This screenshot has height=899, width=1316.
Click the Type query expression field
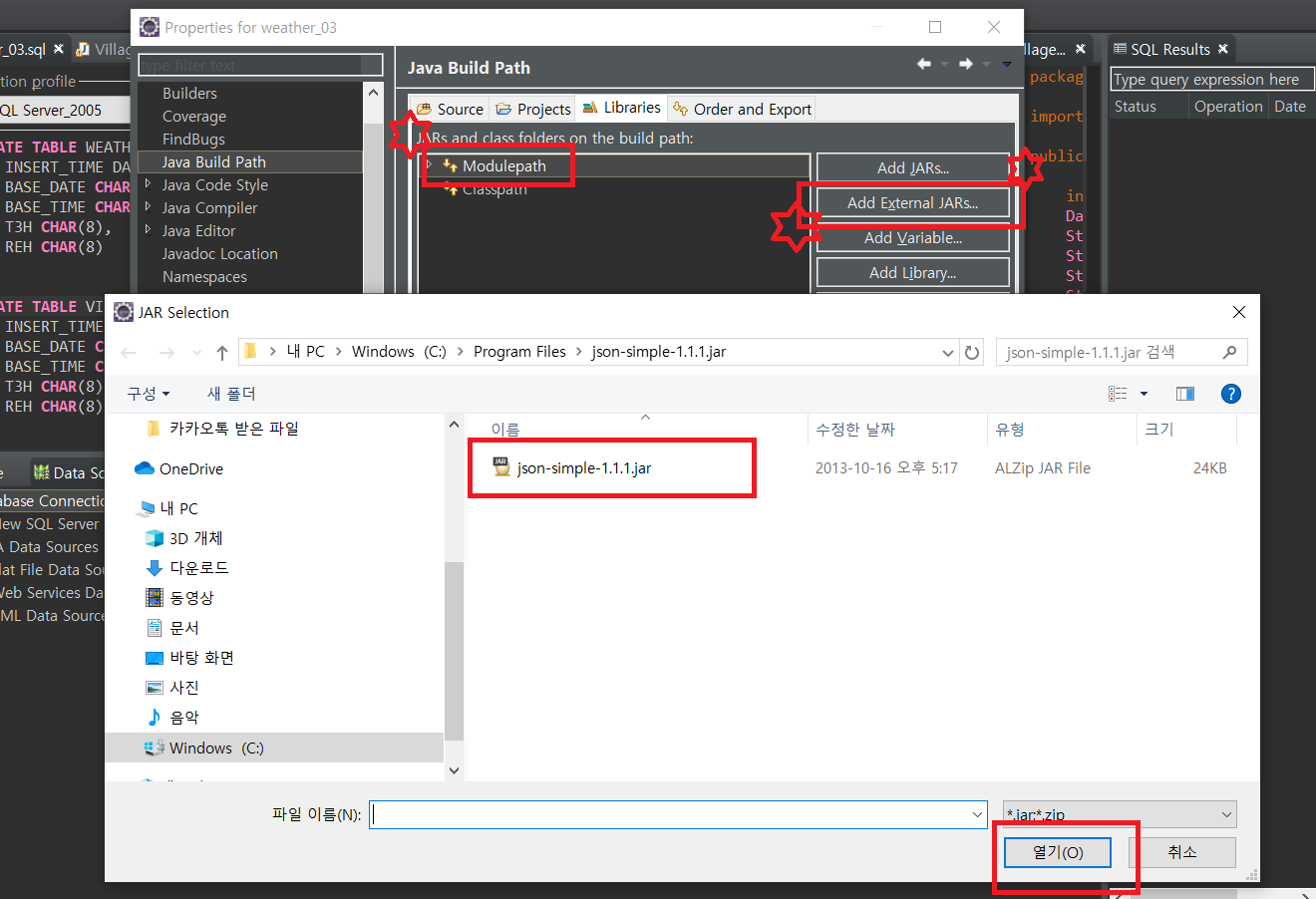point(1212,80)
